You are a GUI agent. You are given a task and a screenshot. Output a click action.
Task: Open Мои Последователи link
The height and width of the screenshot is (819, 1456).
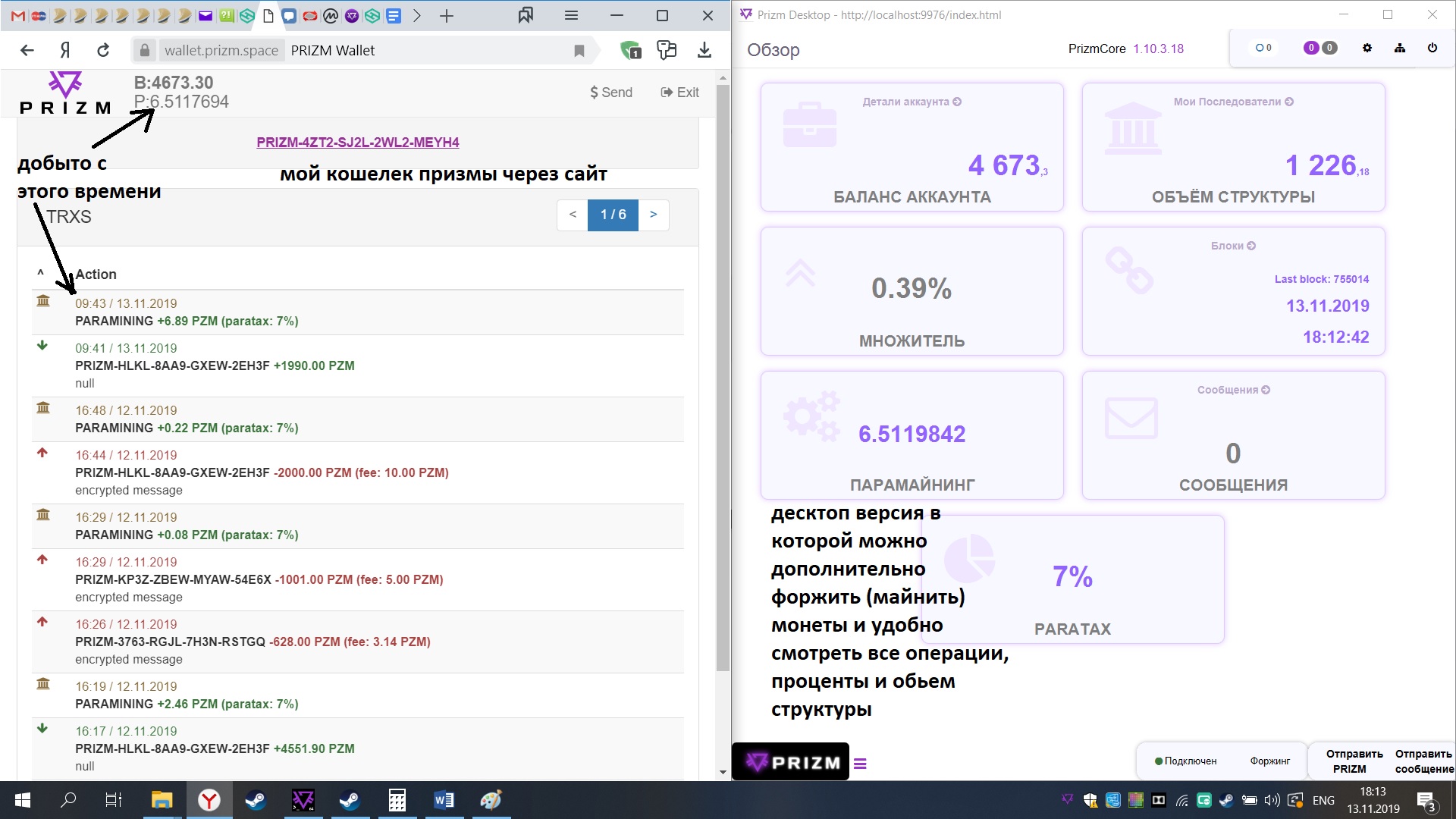(x=1233, y=102)
